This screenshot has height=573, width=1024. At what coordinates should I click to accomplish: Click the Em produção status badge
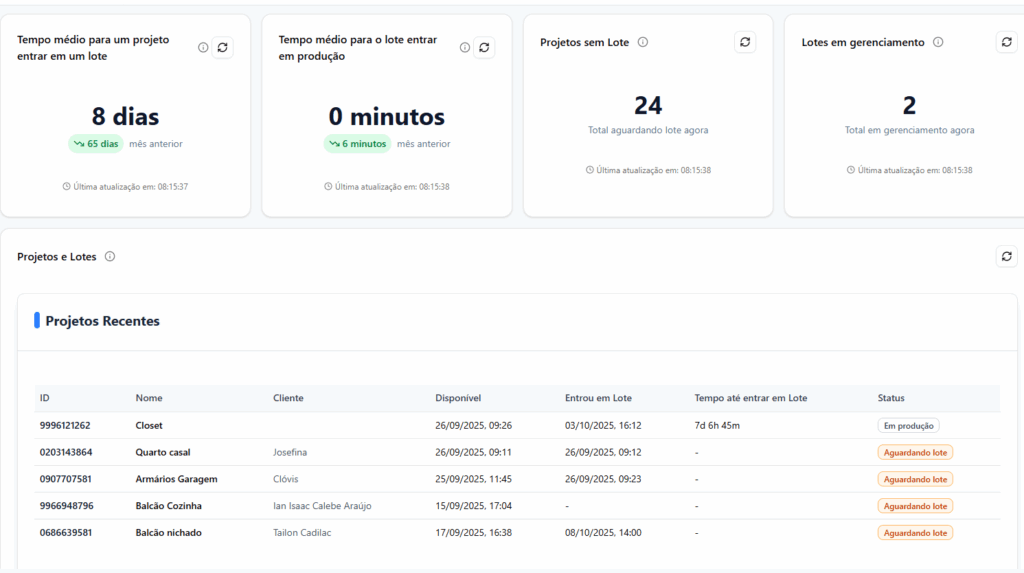pos(908,425)
